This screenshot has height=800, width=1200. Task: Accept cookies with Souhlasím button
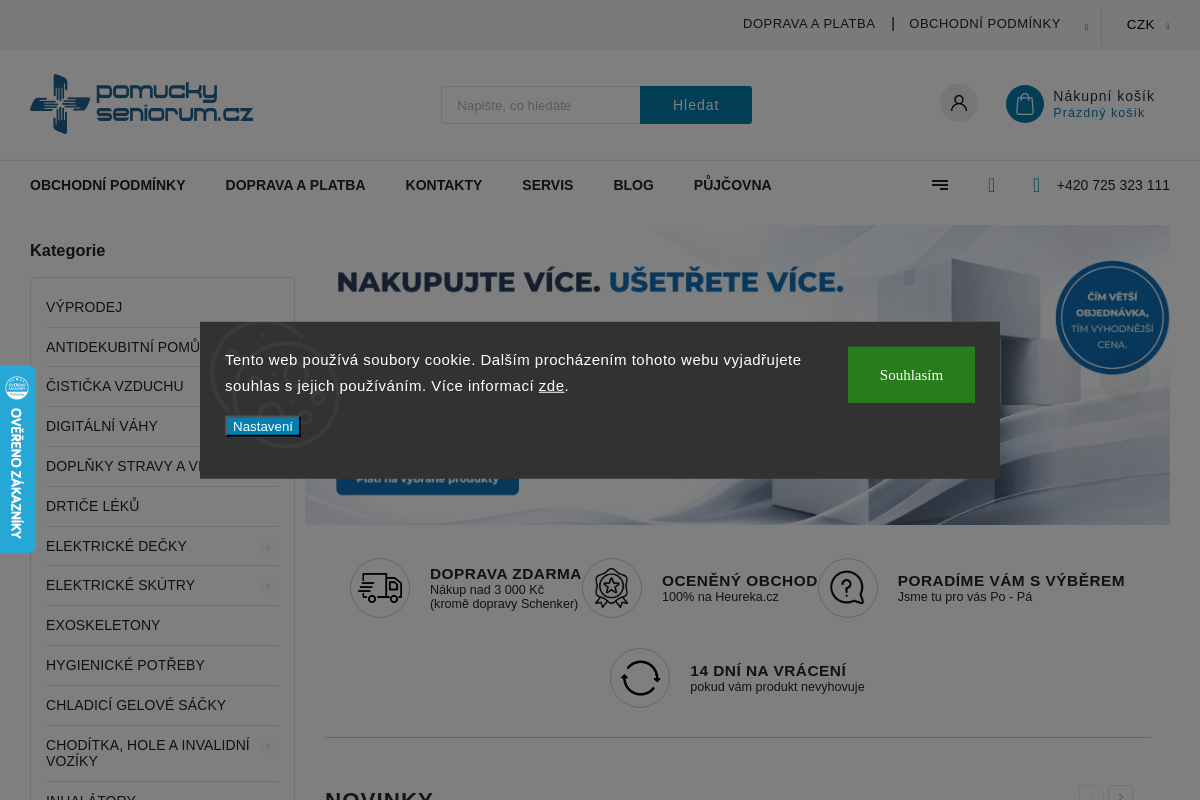click(911, 375)
